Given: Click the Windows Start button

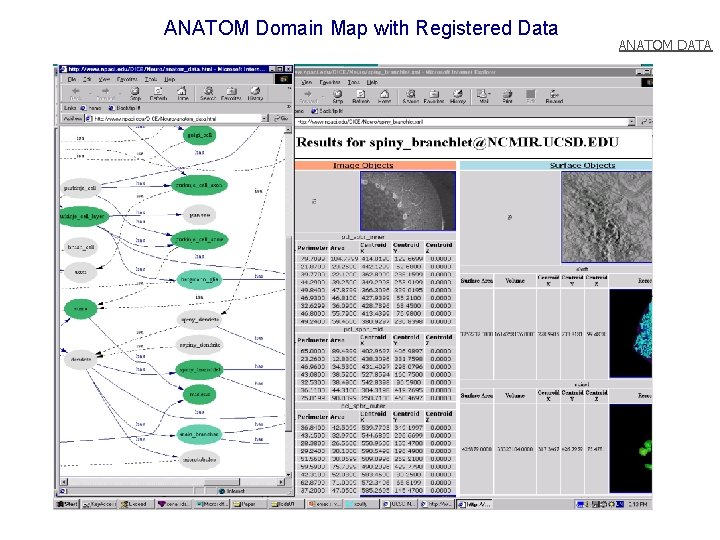Looking at the screenshot, I should [68, 504].
